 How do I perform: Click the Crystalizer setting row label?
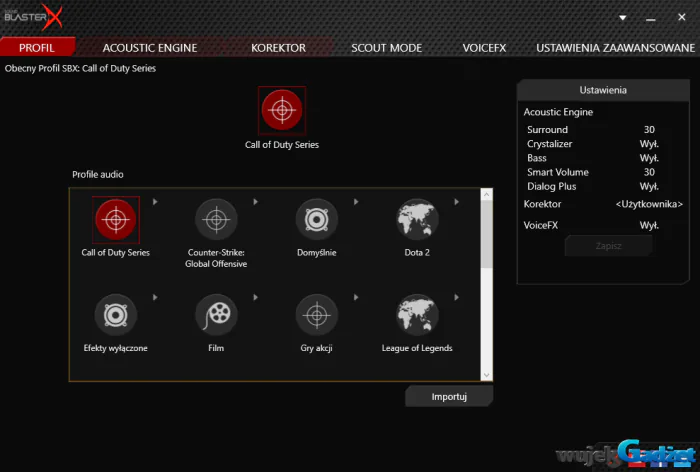pyautogui.click(x=549, y=144)
